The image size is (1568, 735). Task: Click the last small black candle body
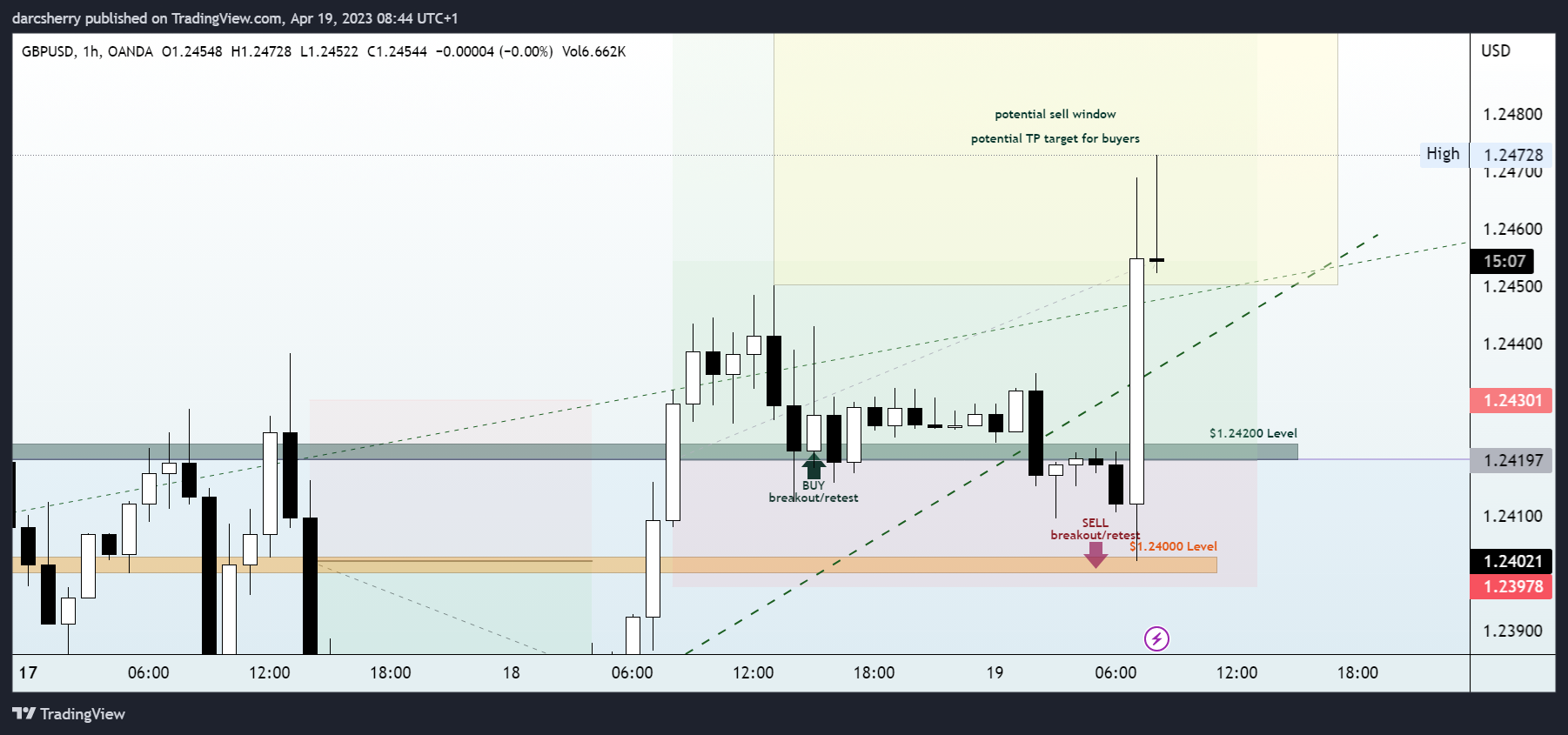tap(1157, 259)
